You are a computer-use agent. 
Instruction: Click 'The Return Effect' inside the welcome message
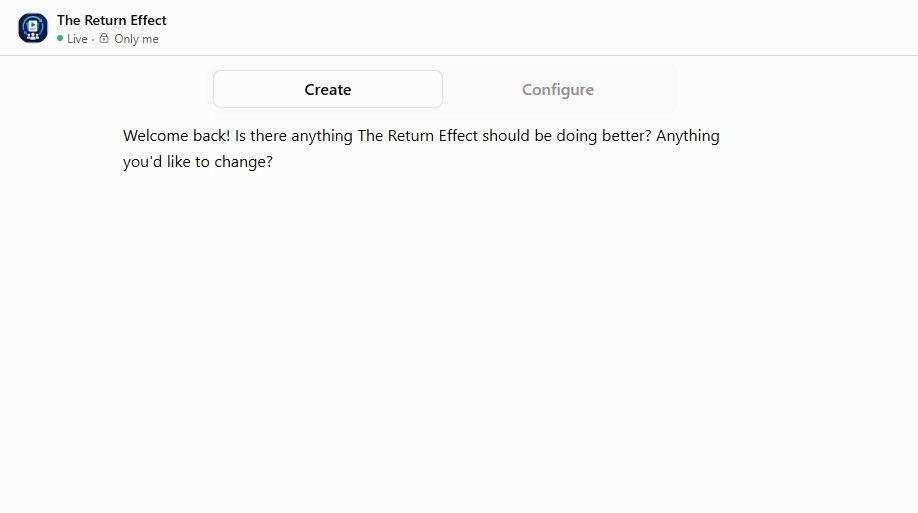tap(417, 136)
